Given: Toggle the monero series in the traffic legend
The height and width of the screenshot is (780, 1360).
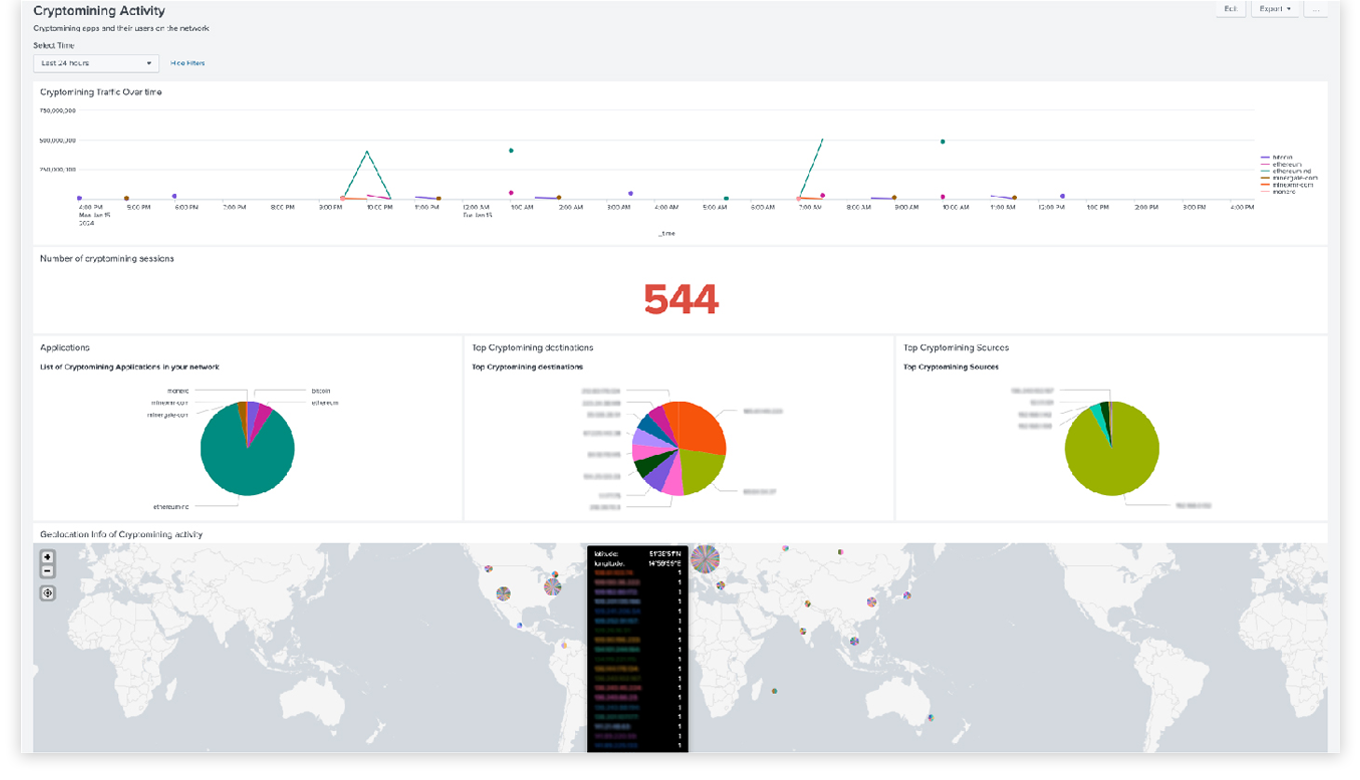Looking at the screenshot, I should pos(1285,191).
